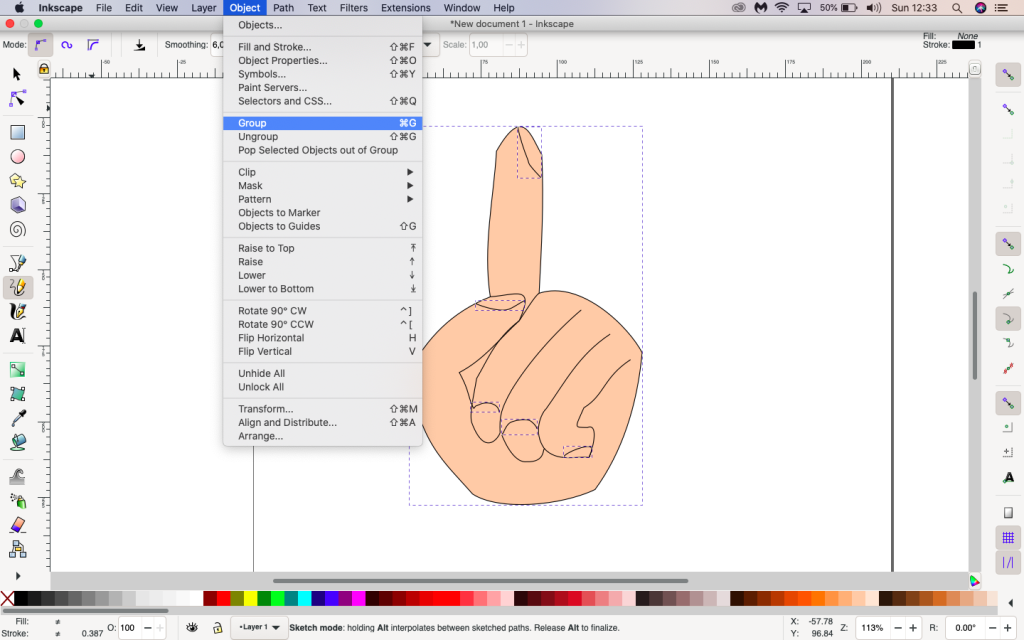Click the zoom percentage field
The height and width of the screenshot is (640, 1024).
point(872,628)
